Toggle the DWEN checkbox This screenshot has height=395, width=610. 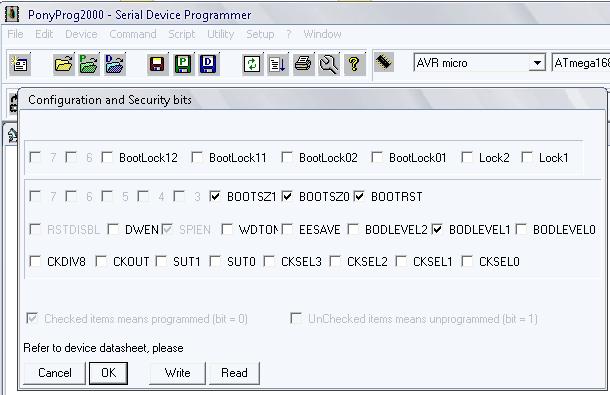coord(113,229)
